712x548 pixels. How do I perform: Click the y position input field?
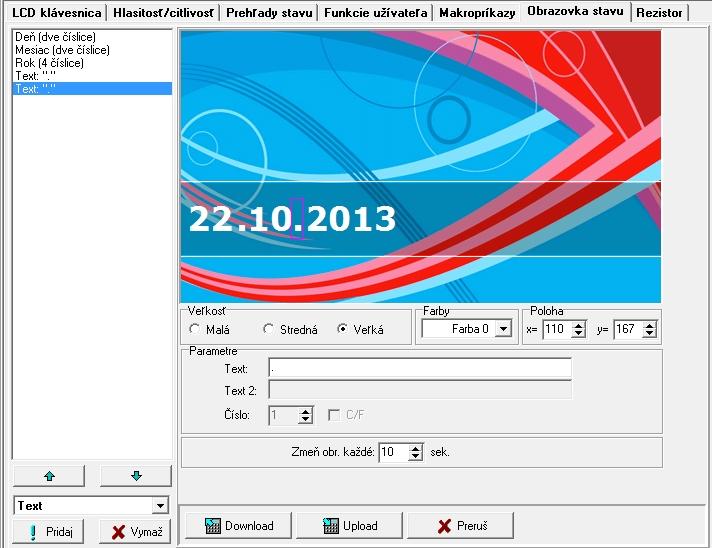[628, 329]
